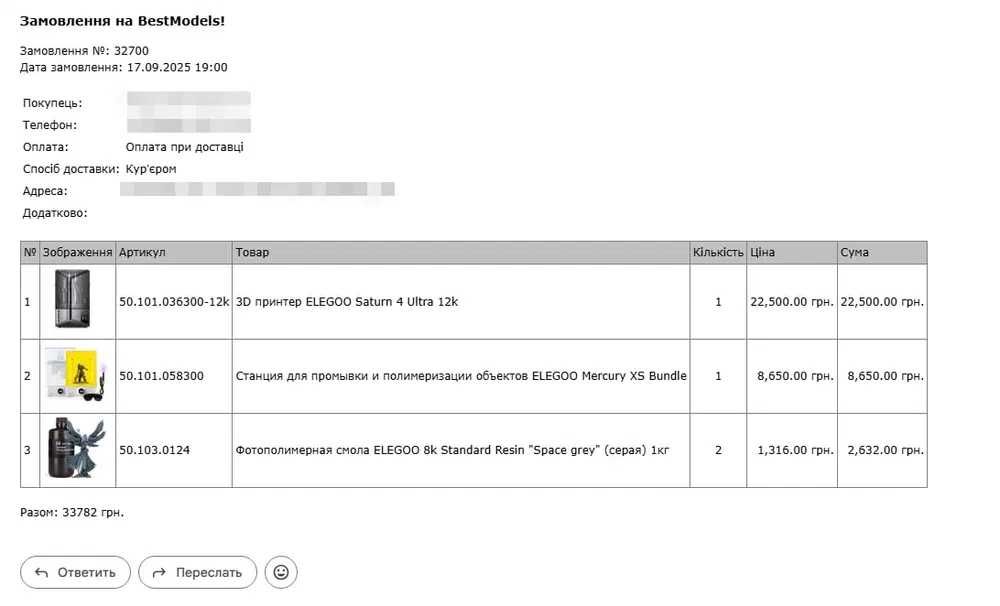Click article code 50.101.036300-12k
Image resolution: width=1000 pixels, height=606 pixels.
(174, 301)
